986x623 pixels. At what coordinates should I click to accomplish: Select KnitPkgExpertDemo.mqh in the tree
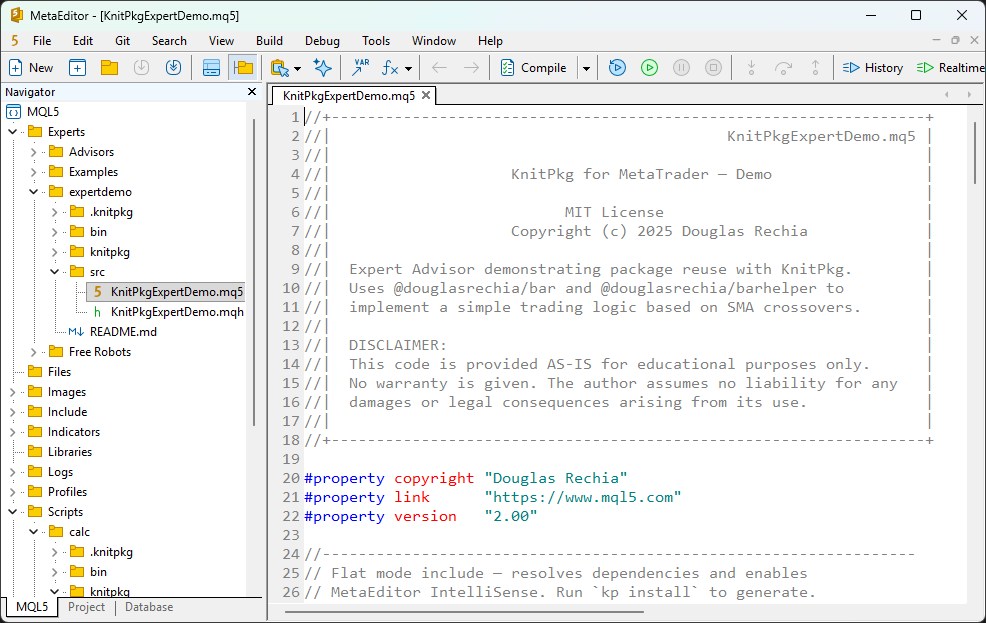tap(176, 312)
